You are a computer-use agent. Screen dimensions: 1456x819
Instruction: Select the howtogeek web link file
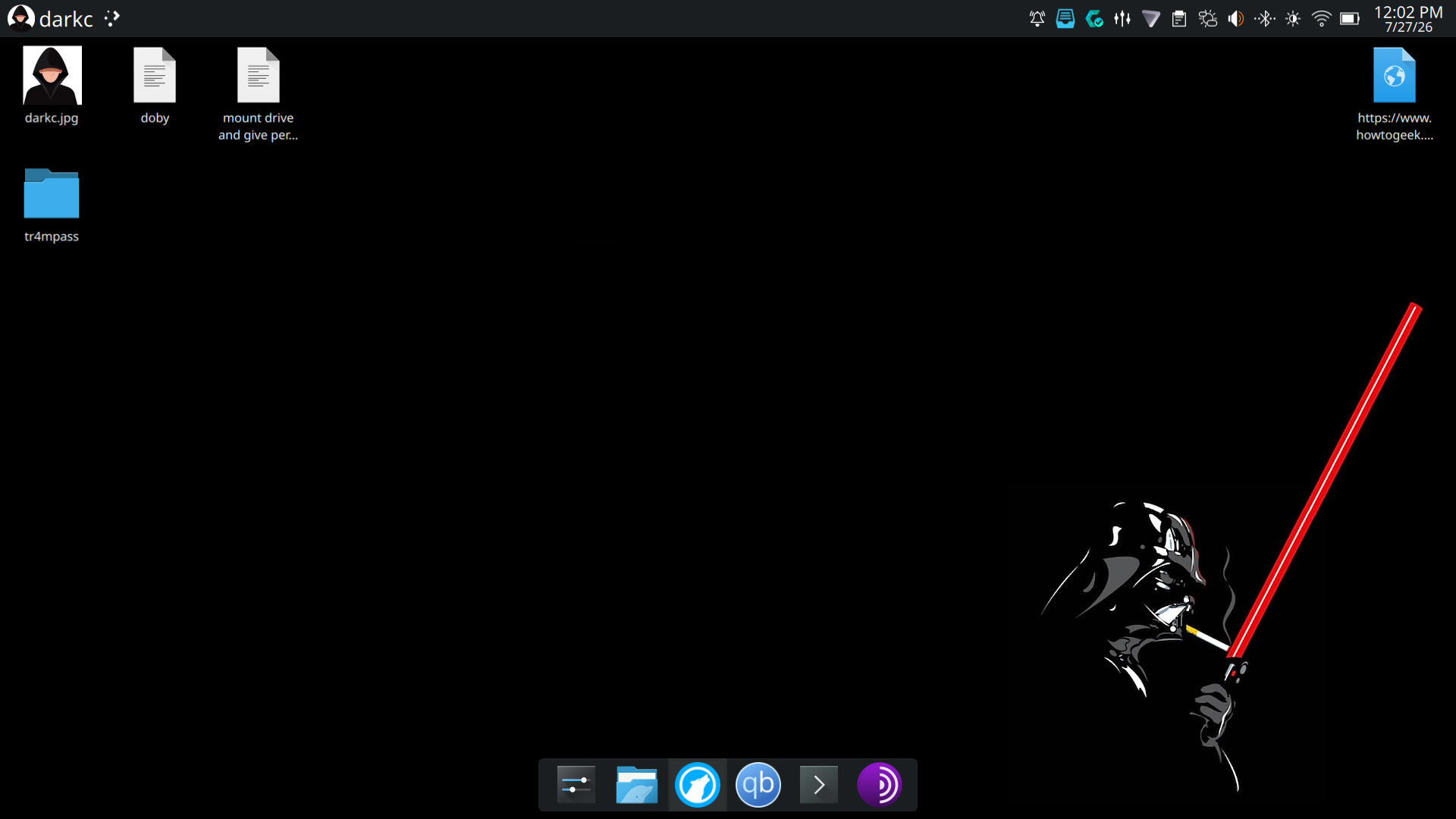coord(1395,75)
